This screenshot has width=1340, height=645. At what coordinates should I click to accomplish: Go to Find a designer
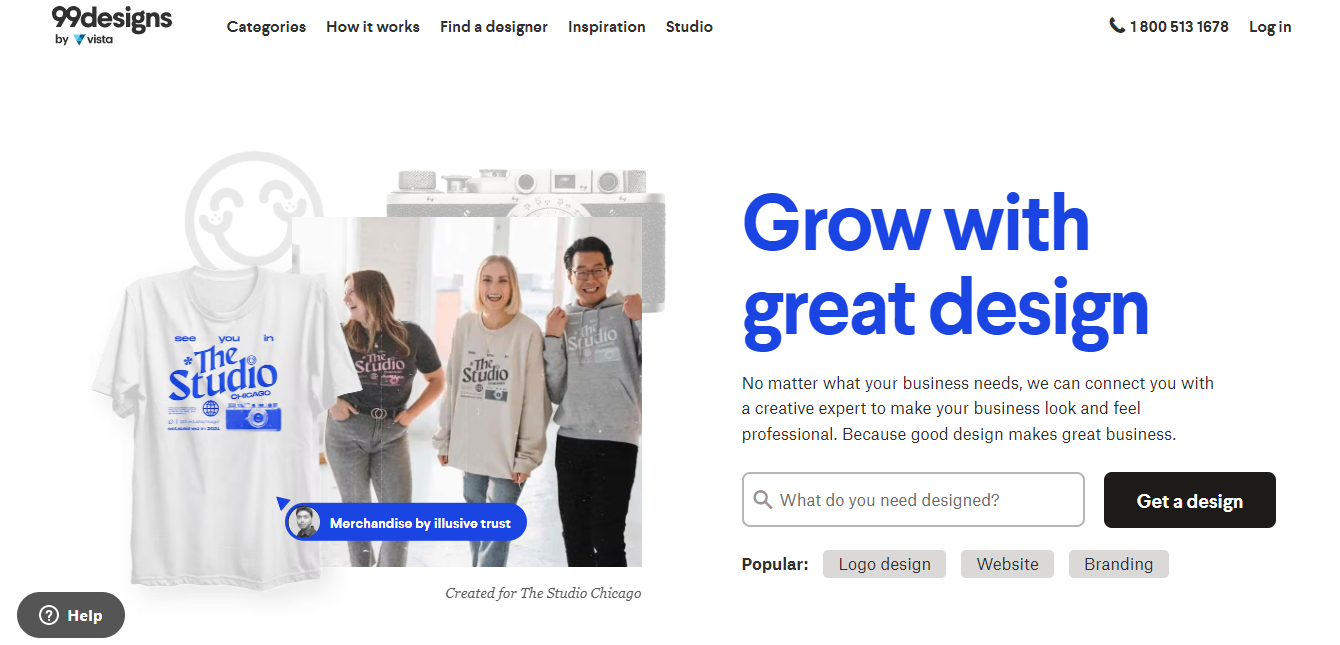tap(494, 27)
